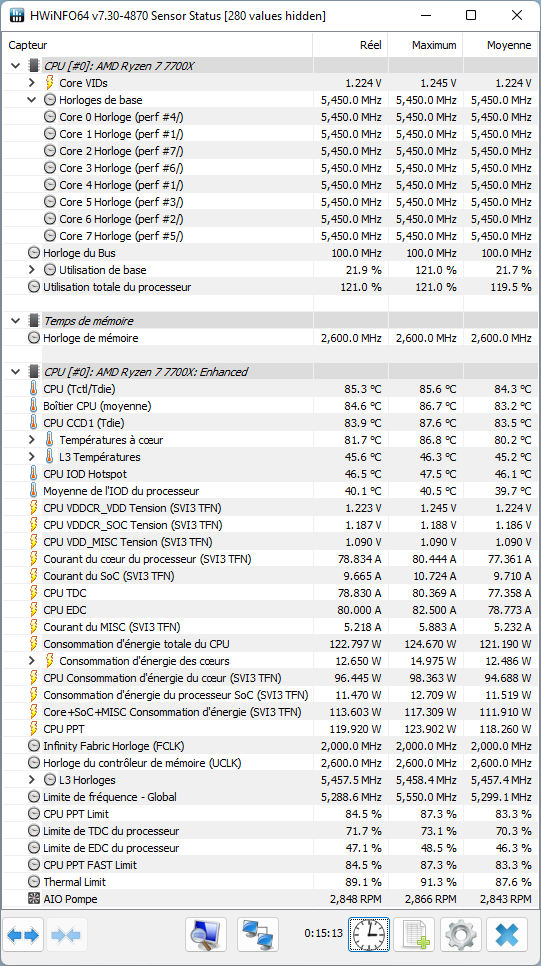
Task: Click the CPU PPT lightning icon
Action: coord(34,729)
